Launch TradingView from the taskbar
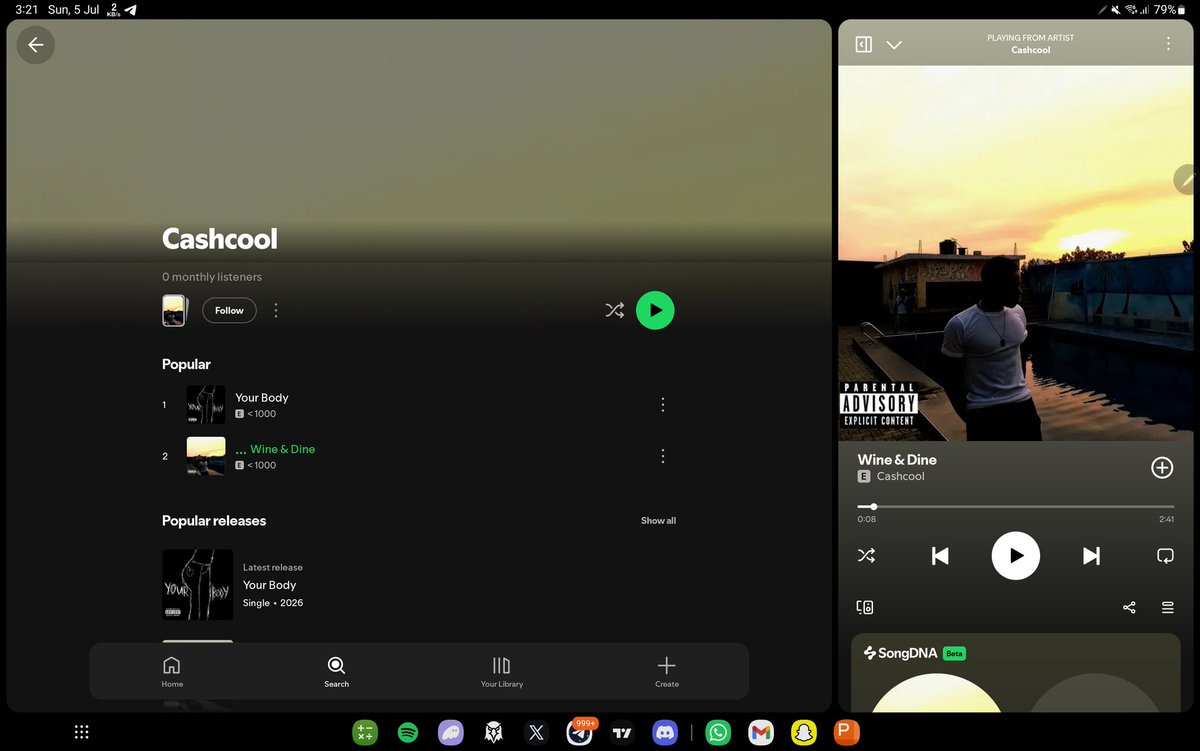The image size is (1200, 751). click(x=623, y=733)
